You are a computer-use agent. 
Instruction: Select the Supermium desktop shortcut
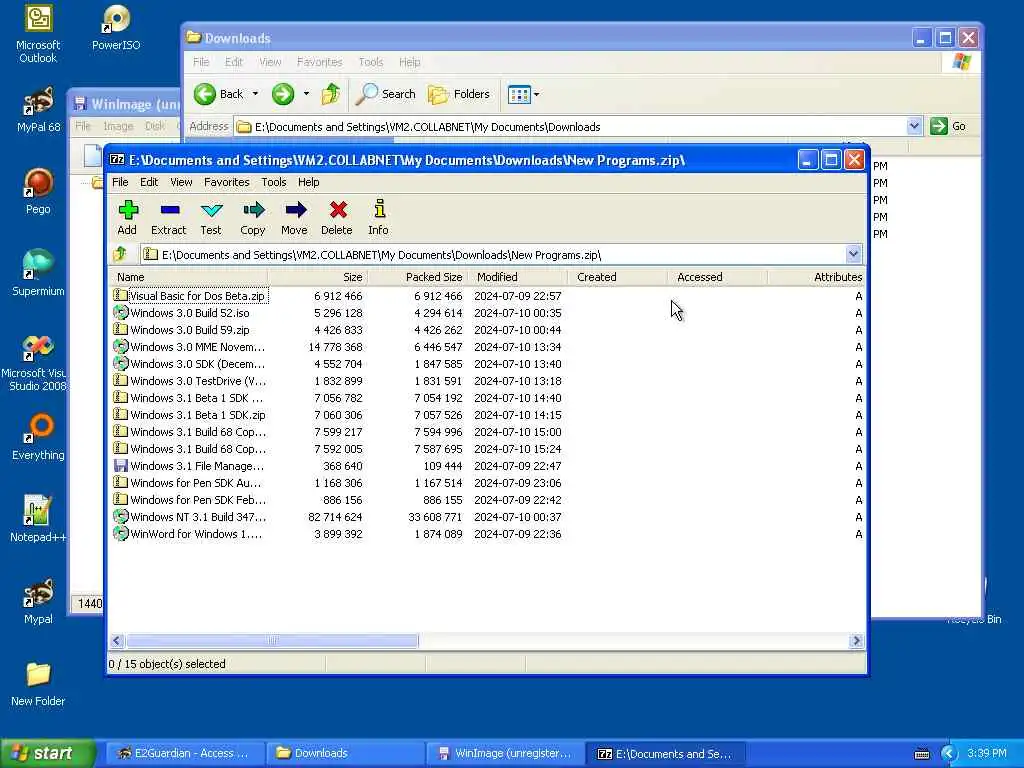(x=38, y=273)
